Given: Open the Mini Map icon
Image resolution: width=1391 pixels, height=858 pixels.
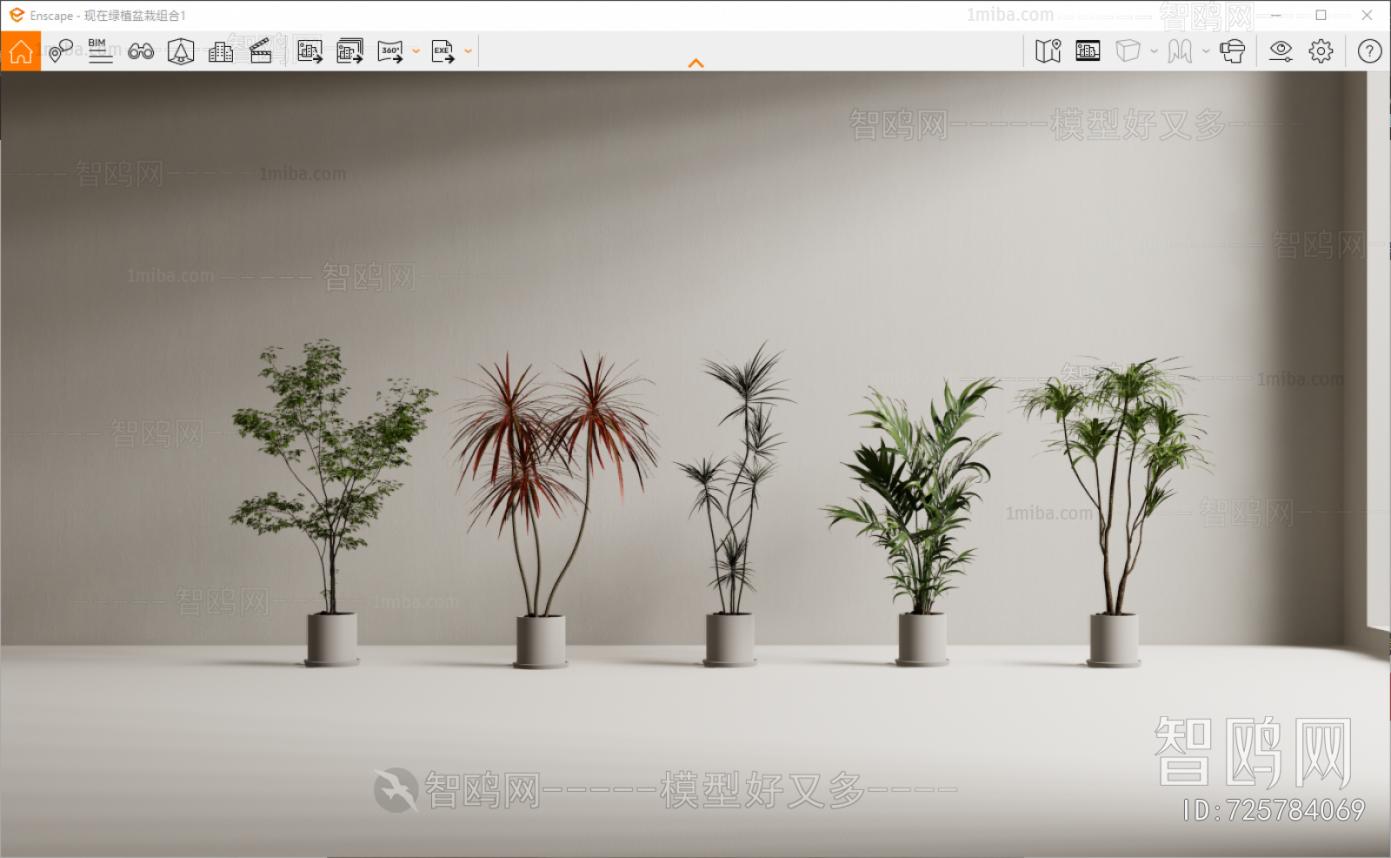Looking at the screenshot, I should [x=1048, y=51].
